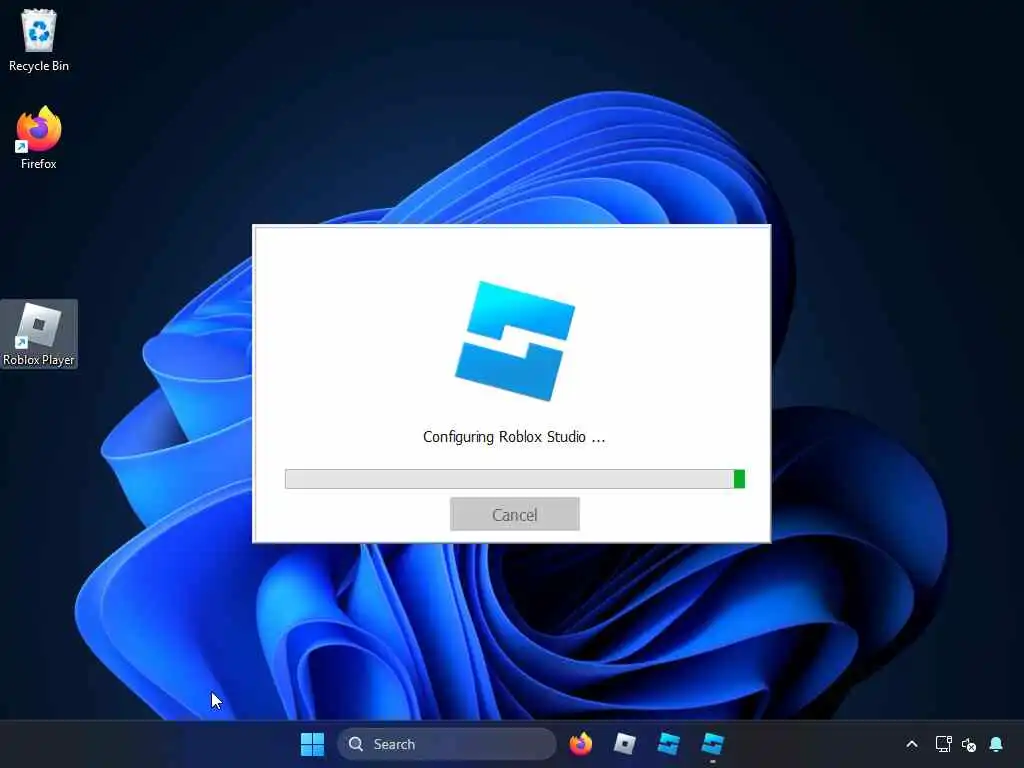The width and height of the screenshot is (1024, 768).
Task: Click the search magnifier icon in taskbar
Action: [356, 744]
